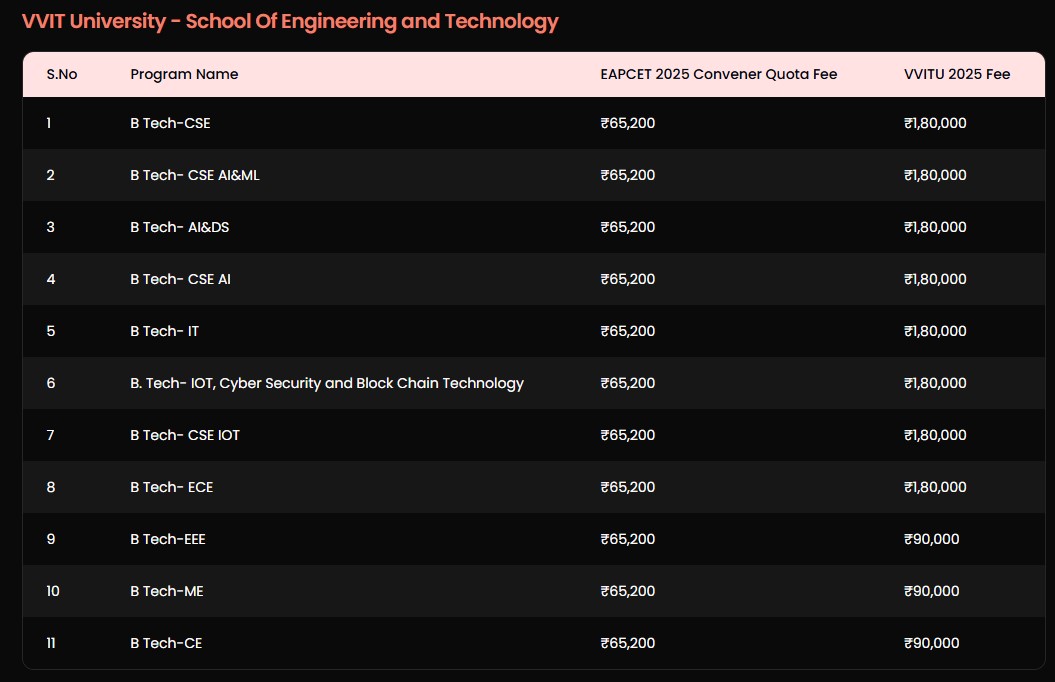Click the ₹65,200 convener fee for B Tech-ME
This screenshot has height=682, width=1055.
[x=628, y=591]
